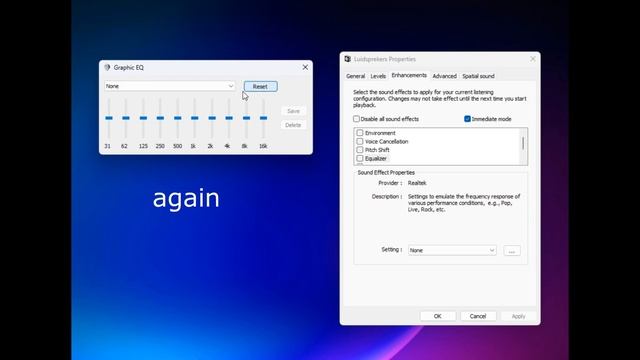This screenshot has width=640, height=360.
Task: Click Cancel in the Properties dialog
Action: point(478,316)
